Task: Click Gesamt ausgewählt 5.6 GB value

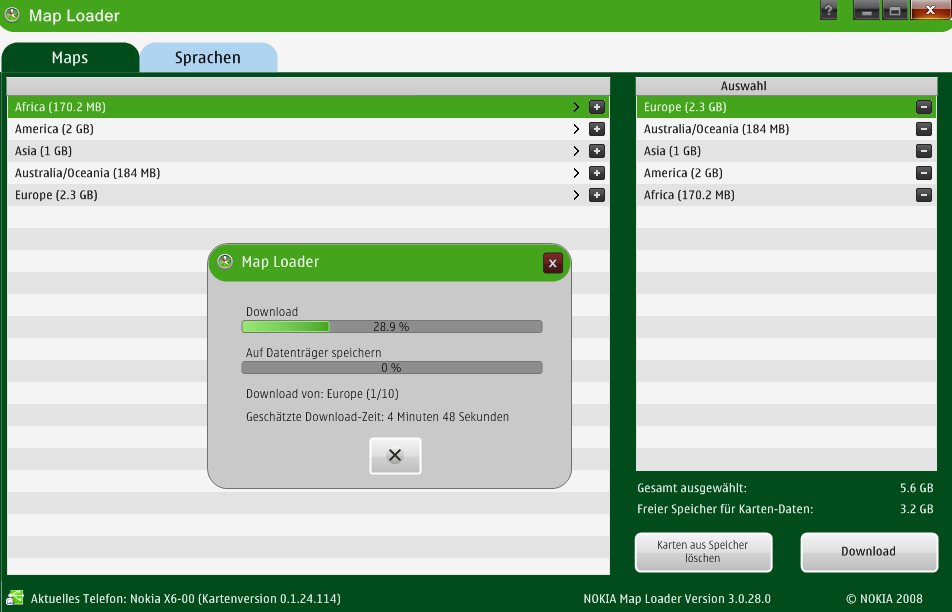Action: (916, 488)
